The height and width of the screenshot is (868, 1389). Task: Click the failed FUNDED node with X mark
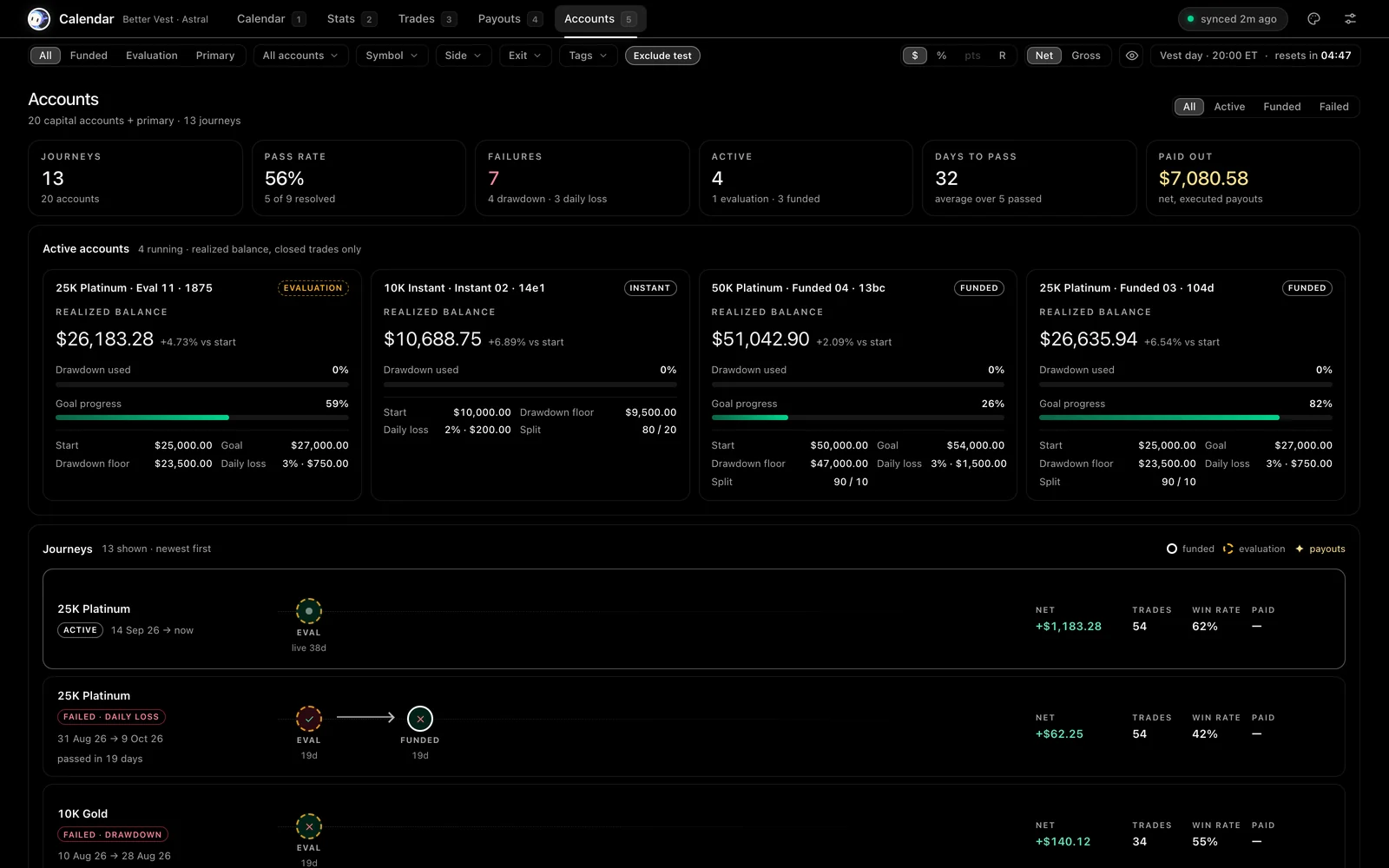[x=420, y=719]
